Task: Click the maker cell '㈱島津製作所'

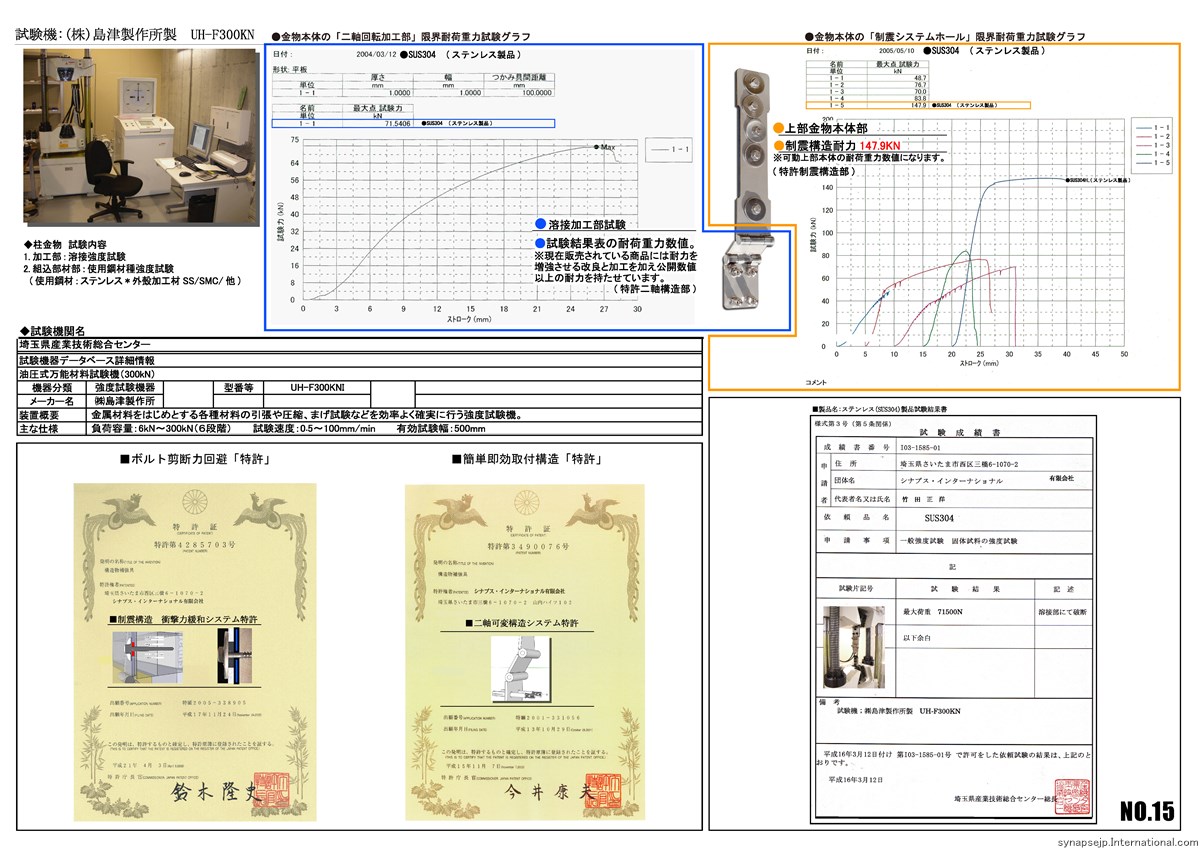Action: click(125, 400)
